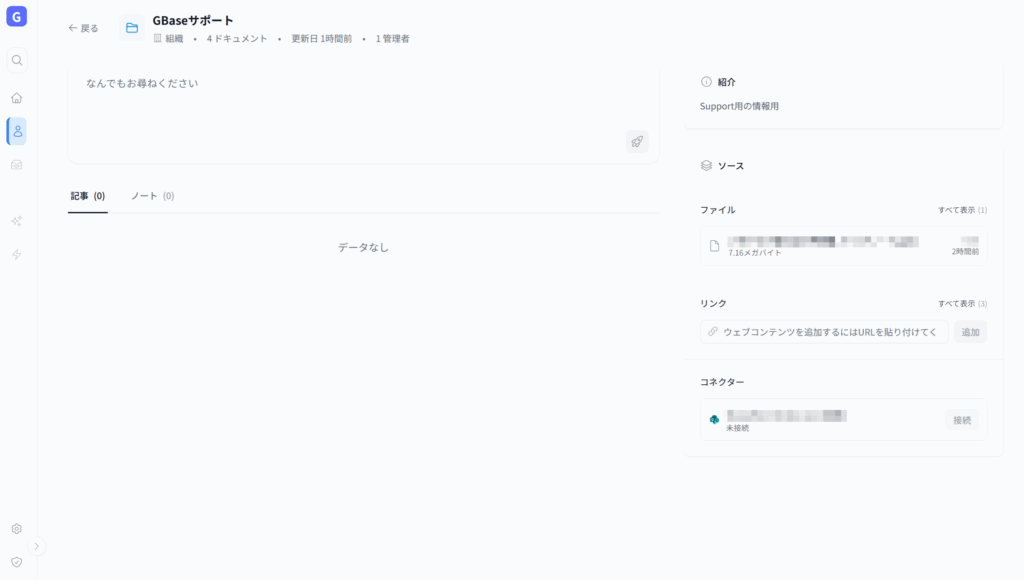Click the lightning bolt icon in sidebar
Viewport: 1024px width, 580px height.
tap(17, 255)
